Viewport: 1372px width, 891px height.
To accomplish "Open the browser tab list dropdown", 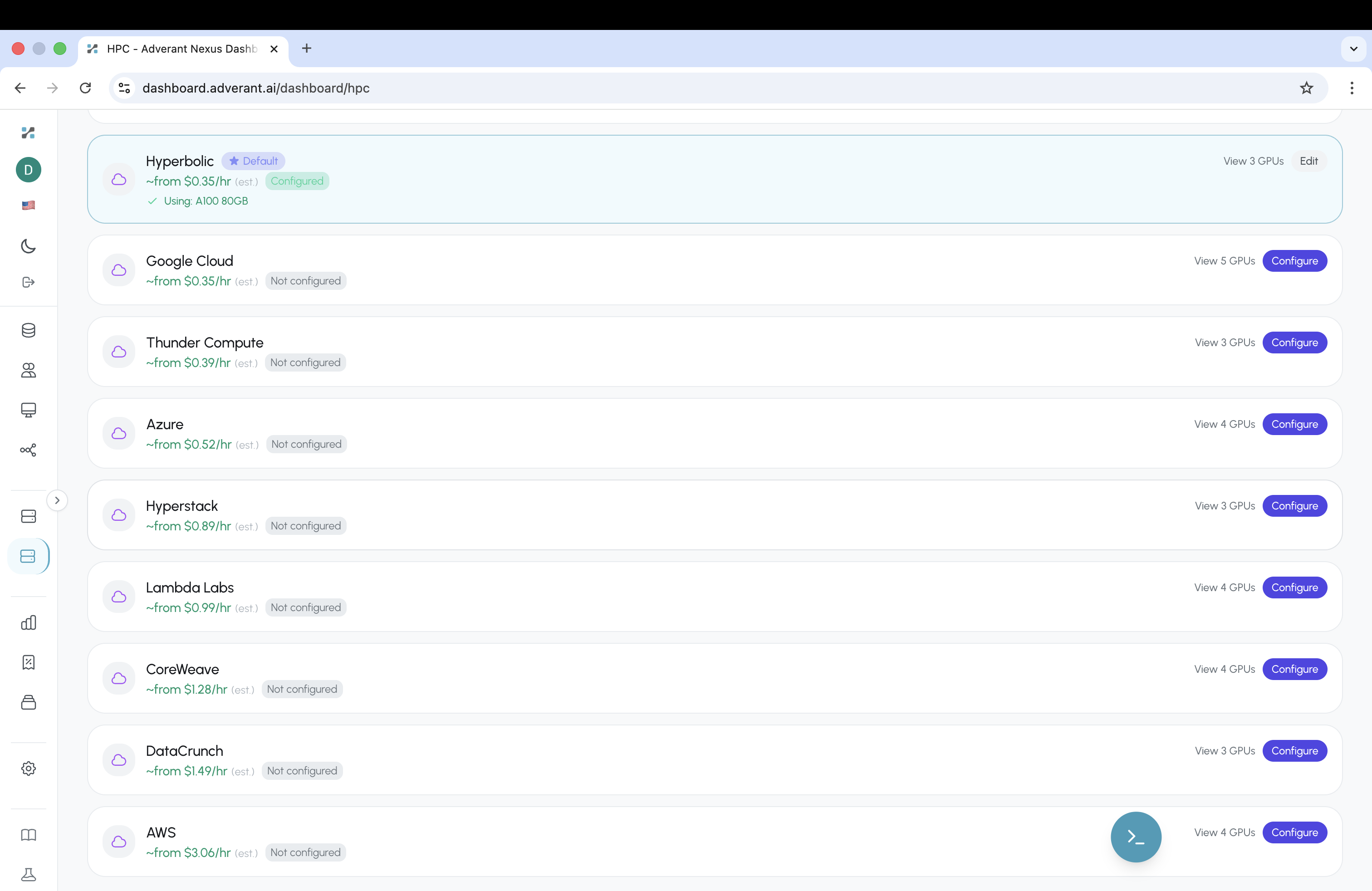I will tap(1353, 49).
